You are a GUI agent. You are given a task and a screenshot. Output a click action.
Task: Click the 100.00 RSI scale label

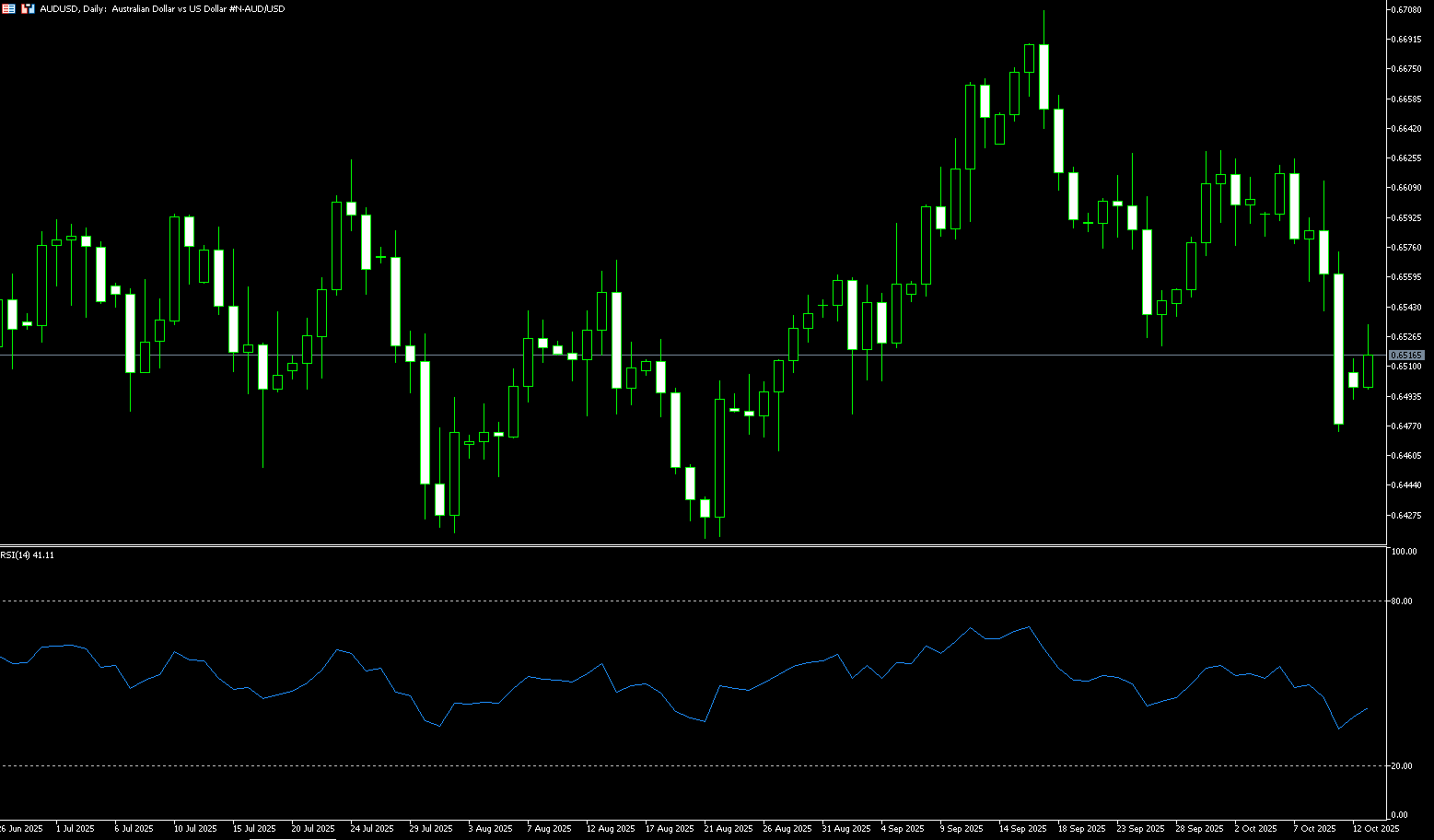1404,552
